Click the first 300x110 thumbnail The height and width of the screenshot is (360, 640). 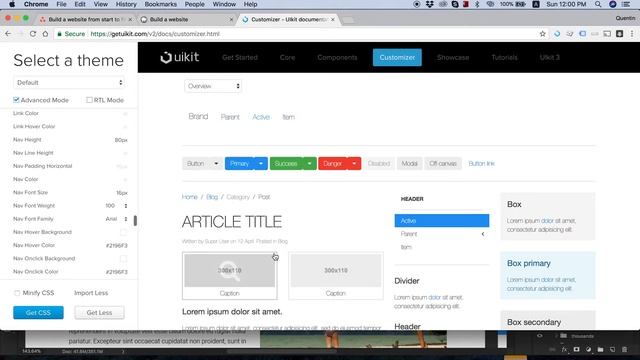[230, 270]
